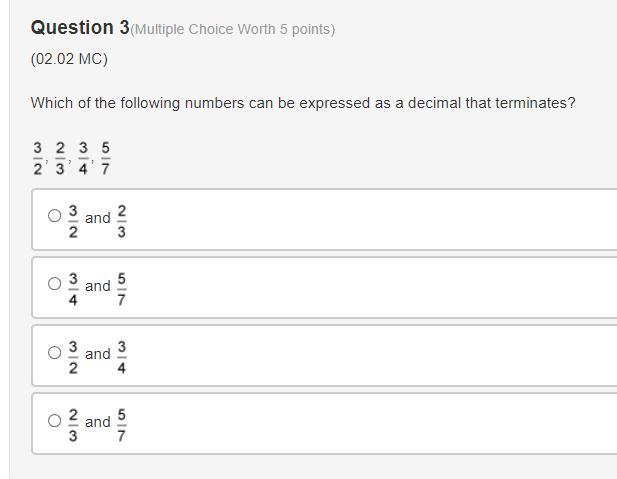Click the word 'and' in fourth answer choice
This screenshot has height=479, width=617.
[x=98, y=422]
